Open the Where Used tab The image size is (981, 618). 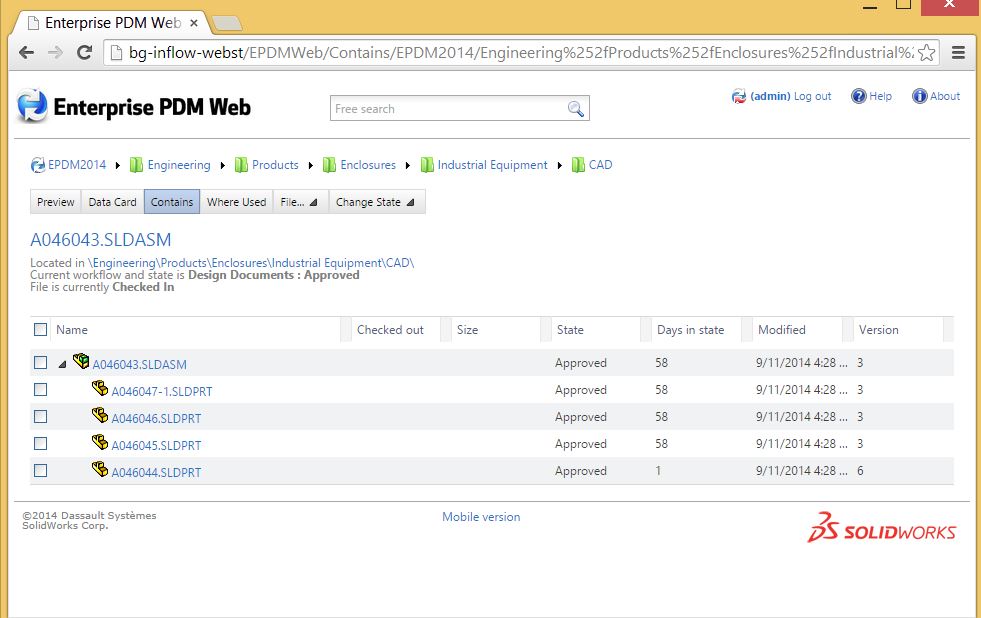pos(236,202)
